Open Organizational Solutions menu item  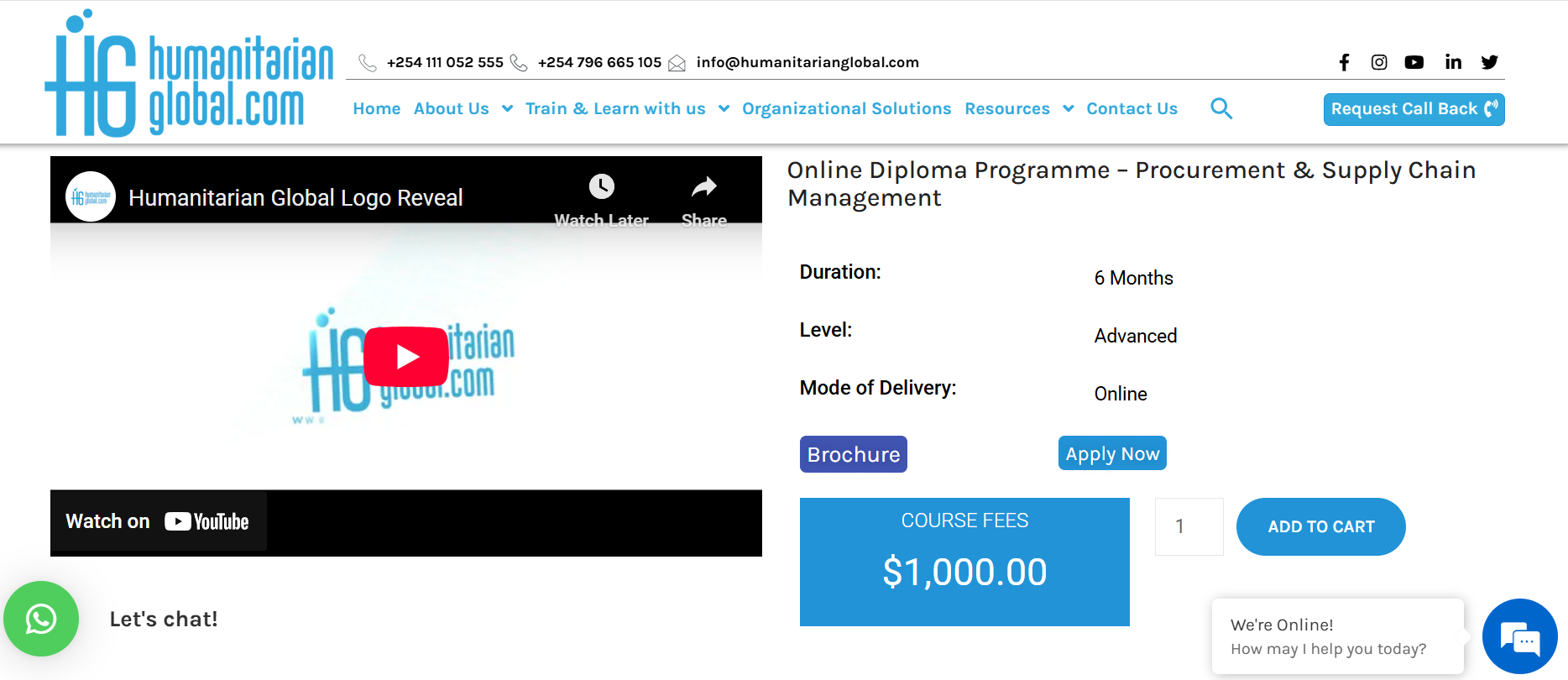[x=846, y=108]
